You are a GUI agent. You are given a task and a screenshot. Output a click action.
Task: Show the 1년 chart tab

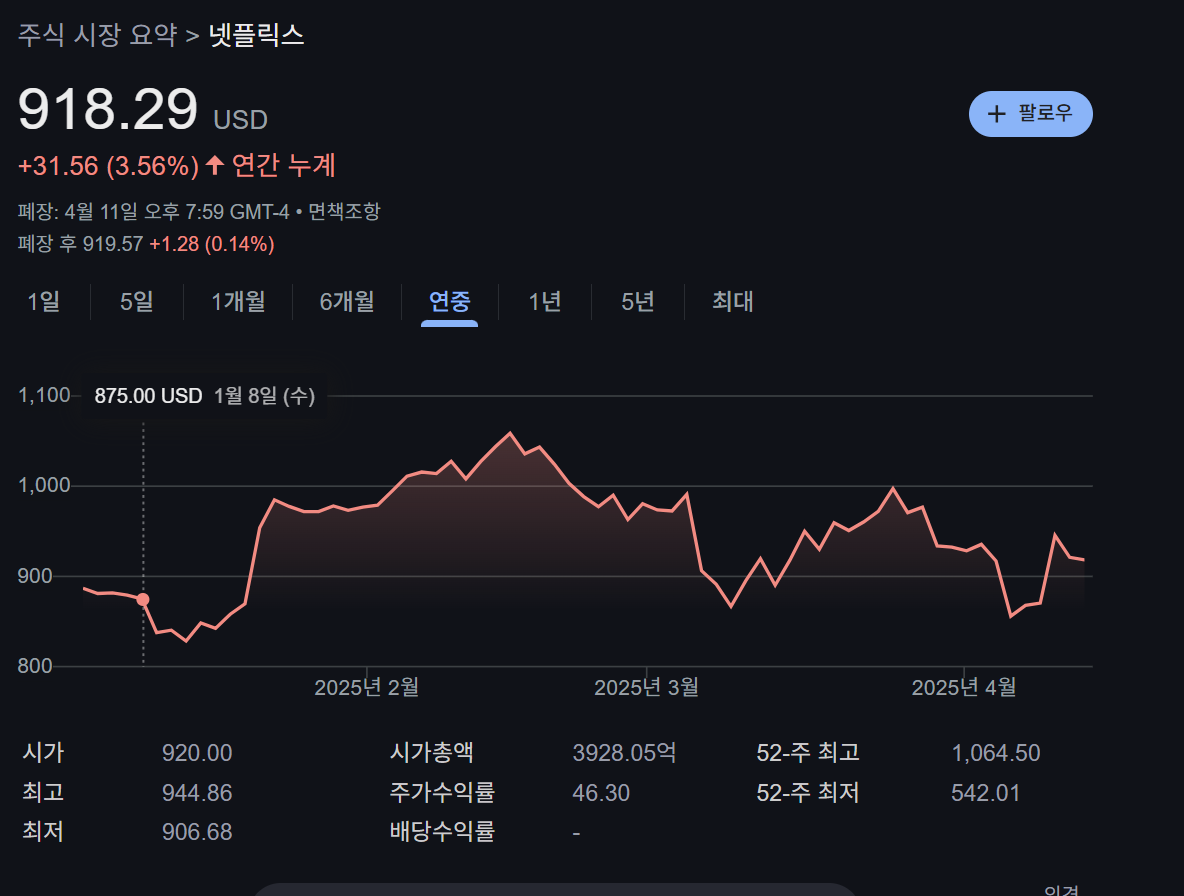544,301
